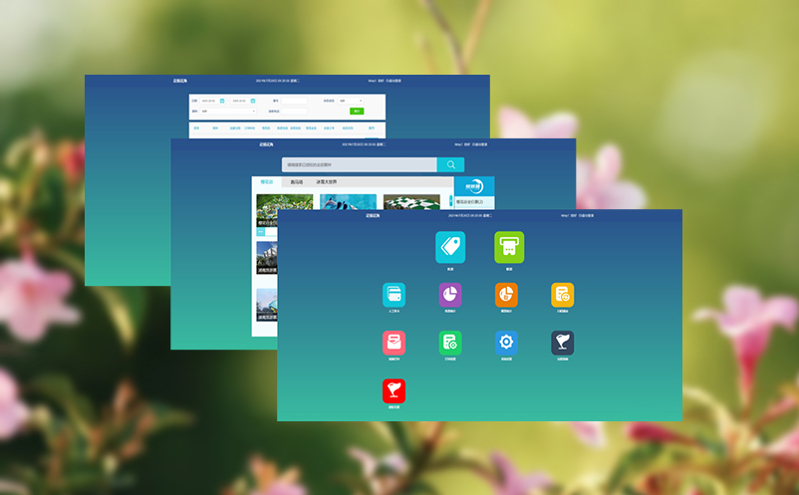Click the yellow document sync icon
The width and height of the screenshot is (799, 495).
point(562,294)
